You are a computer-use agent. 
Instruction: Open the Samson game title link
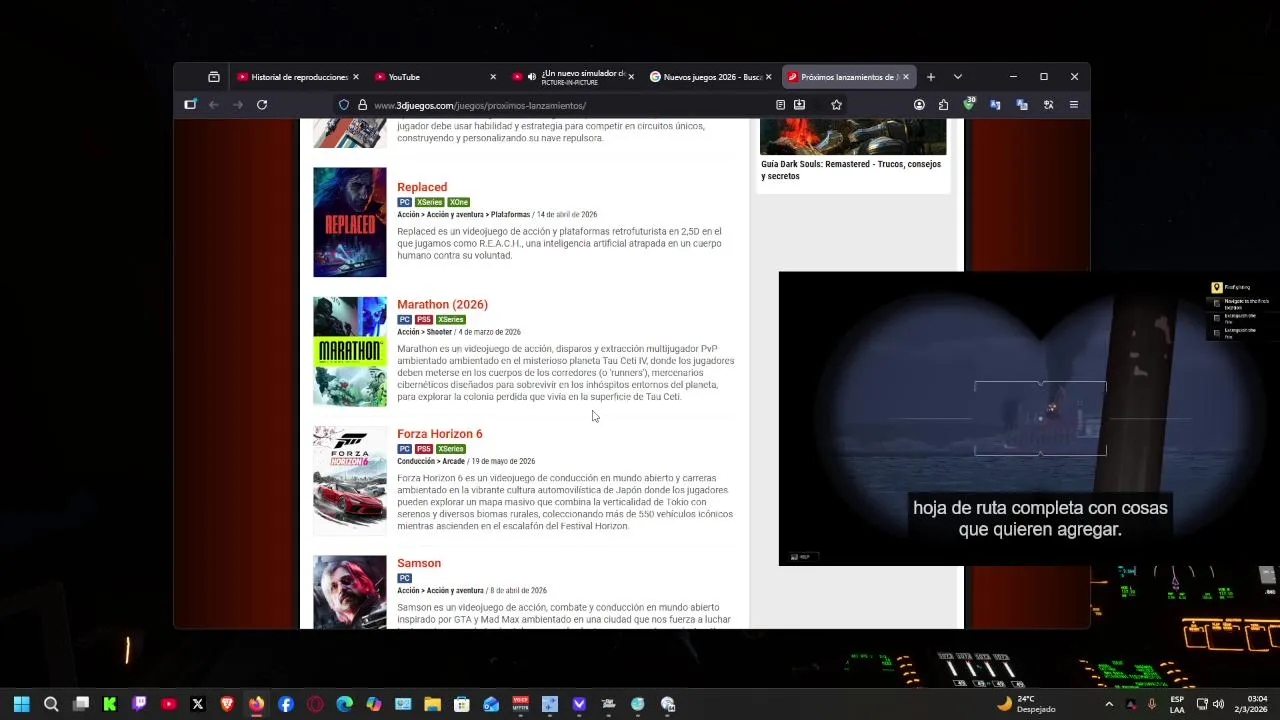(419, 563)
